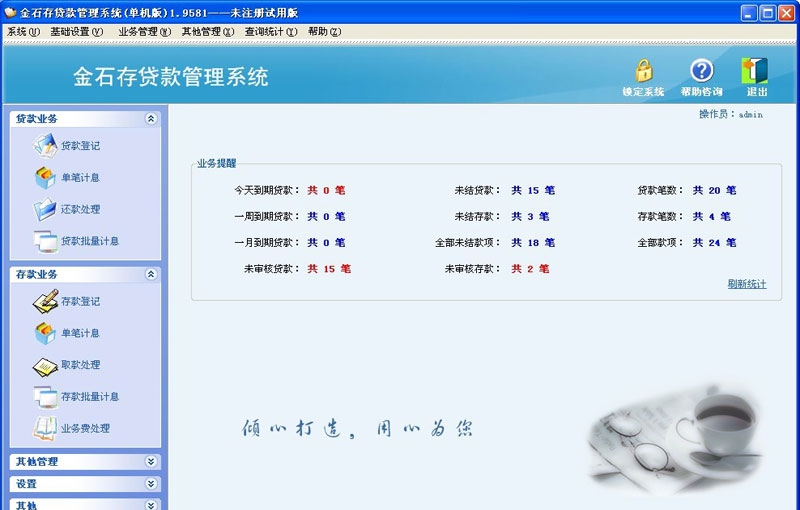
Task: Click 未审核贷款 共 15 笔 value
Action: pos(329,269)
